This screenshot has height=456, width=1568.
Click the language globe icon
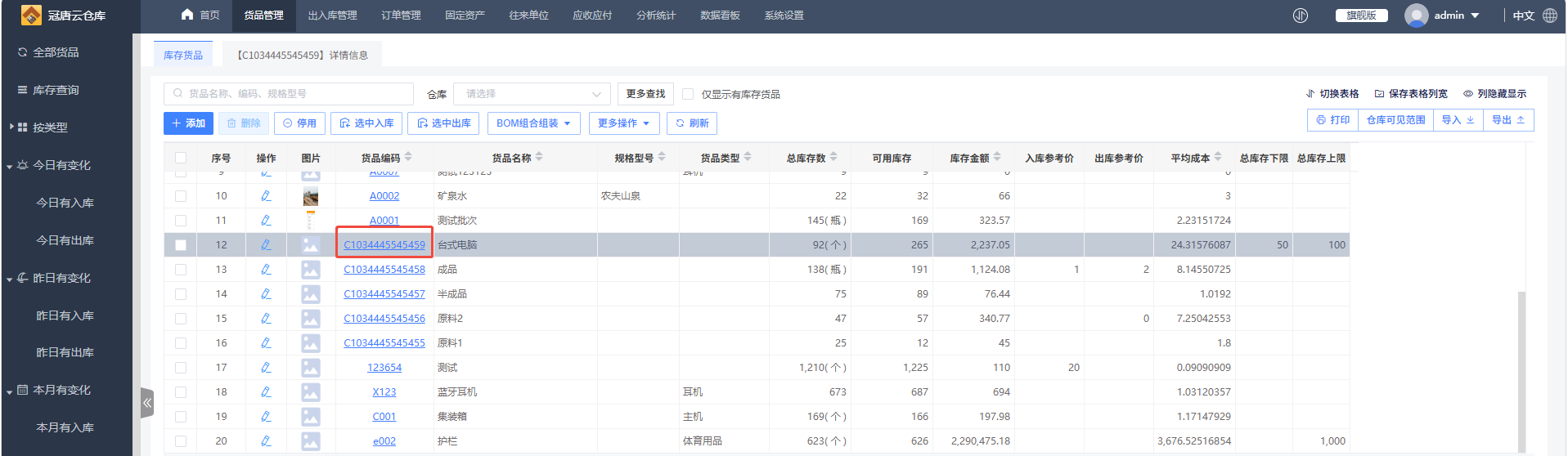click(1550, 16)
